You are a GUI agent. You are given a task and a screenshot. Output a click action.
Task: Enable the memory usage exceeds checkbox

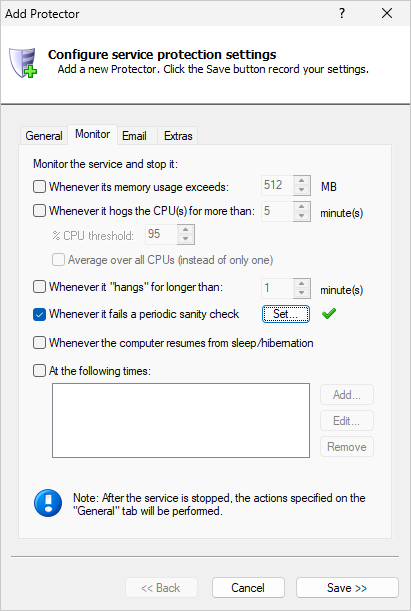39,187
